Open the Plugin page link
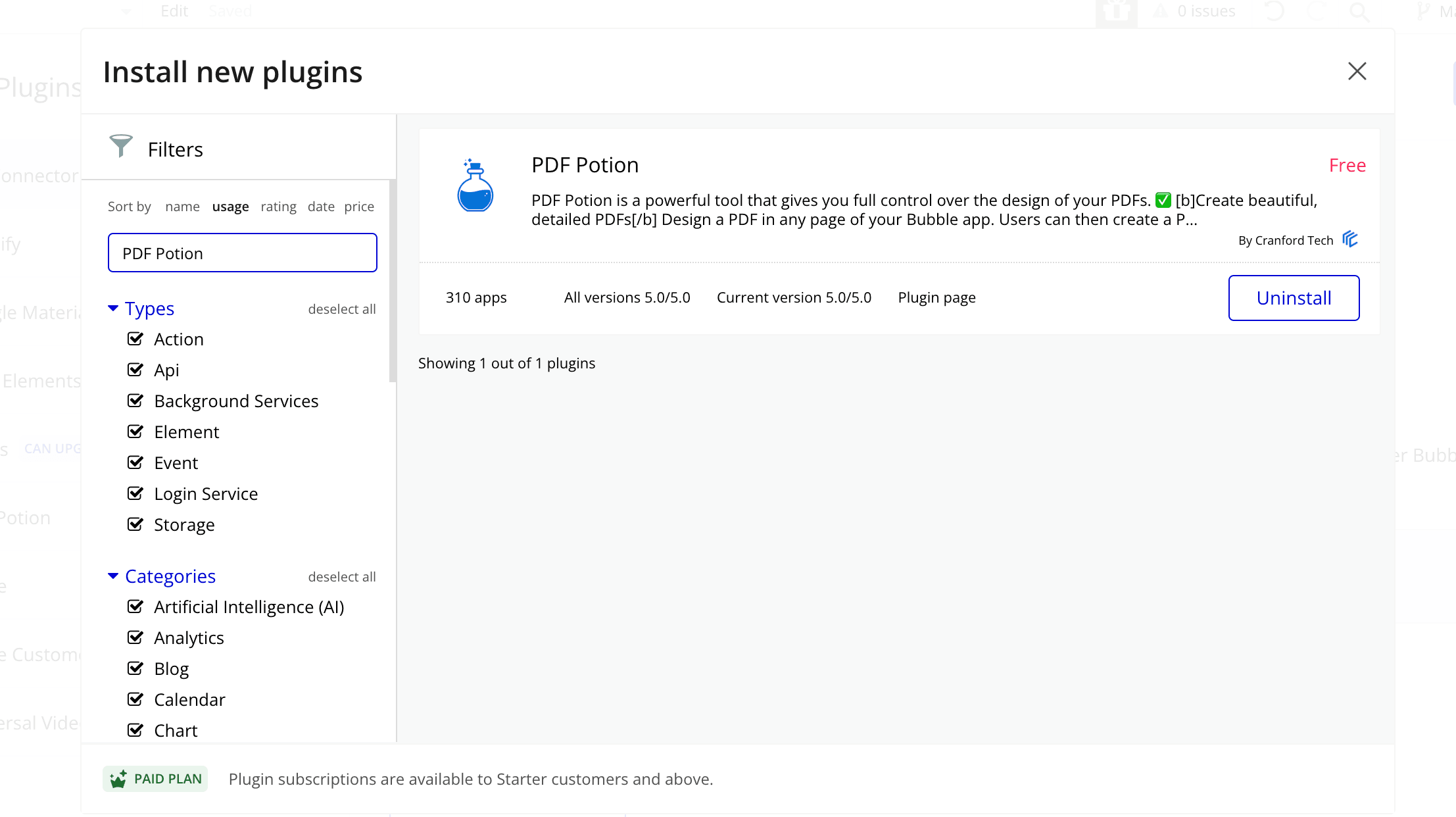This screenshot has width=1456, height=817. pos(936,297)
